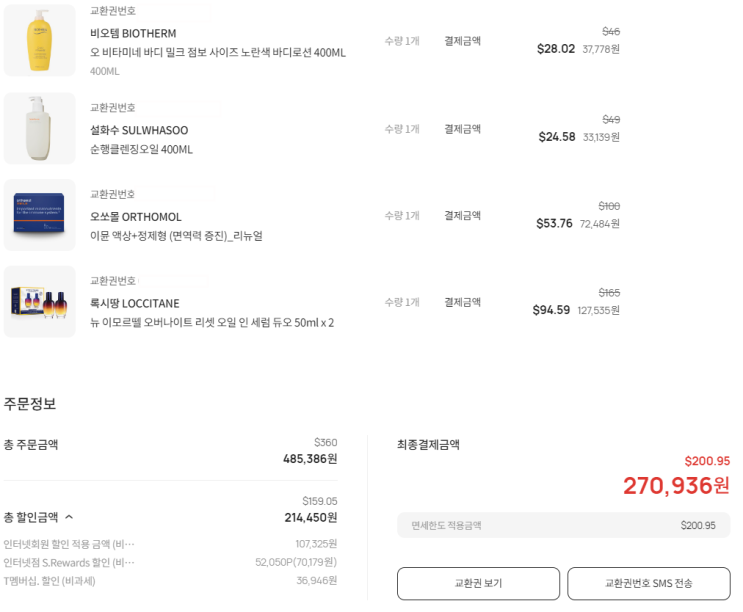Click the 교환권 보기 button
This screenshot has width=743, height=612.
[x=478, y=583]
